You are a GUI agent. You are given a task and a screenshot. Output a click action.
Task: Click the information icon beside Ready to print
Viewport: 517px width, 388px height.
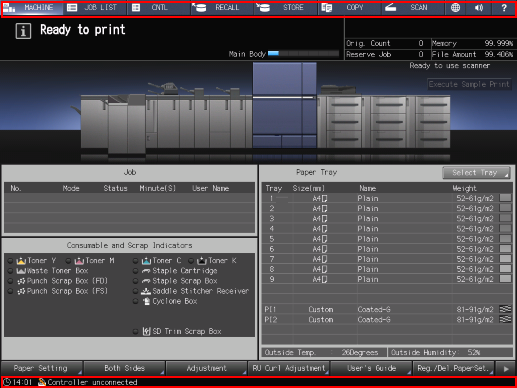(x=23, y=31)
